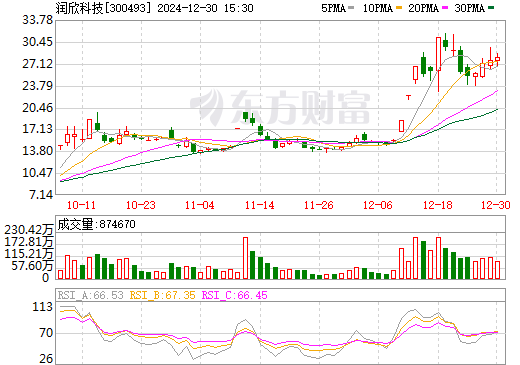Screen dimensions: 520x365
Task: Click the 30.45 price axis label
Action: point(38,42)
